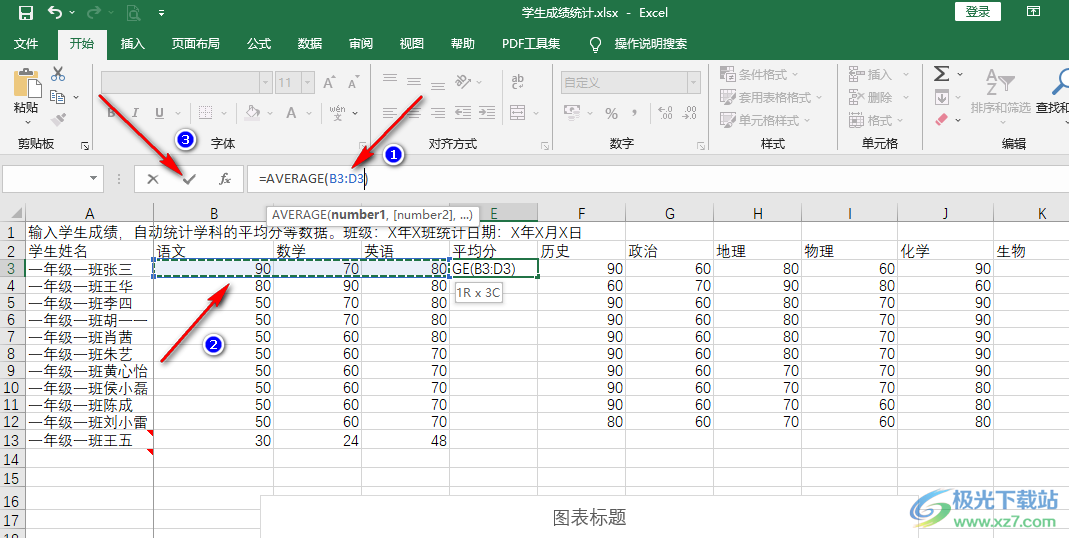This screenshot has width=1069, height=538.
Task: Click inside the formula bar text
Action: (x=312, y=179)
